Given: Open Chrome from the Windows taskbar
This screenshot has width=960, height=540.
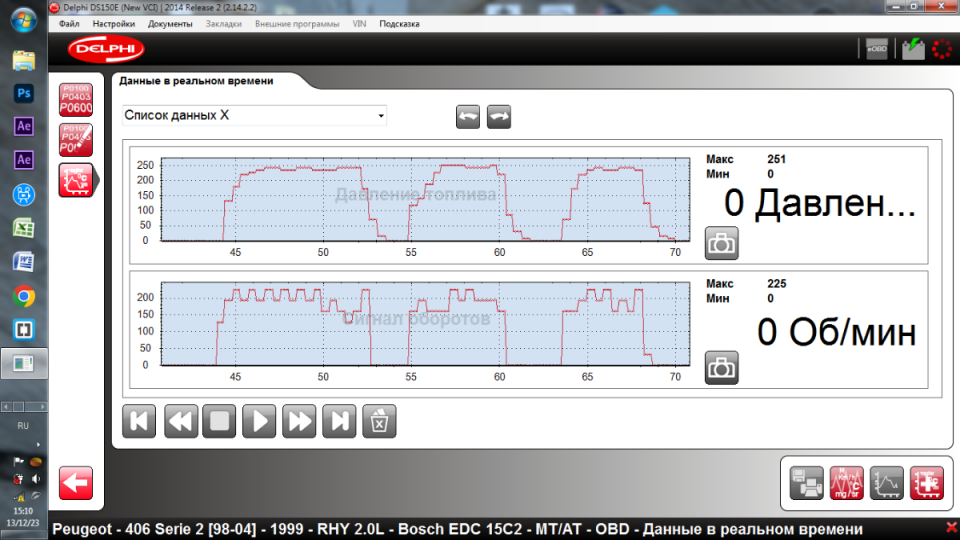Looking at the screenshot, I should (24, 296).
